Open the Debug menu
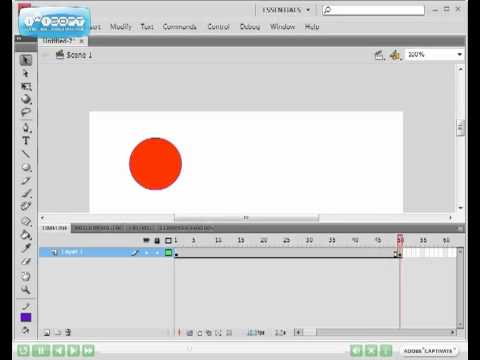This screenshot has width=480, height=360. 250,27
